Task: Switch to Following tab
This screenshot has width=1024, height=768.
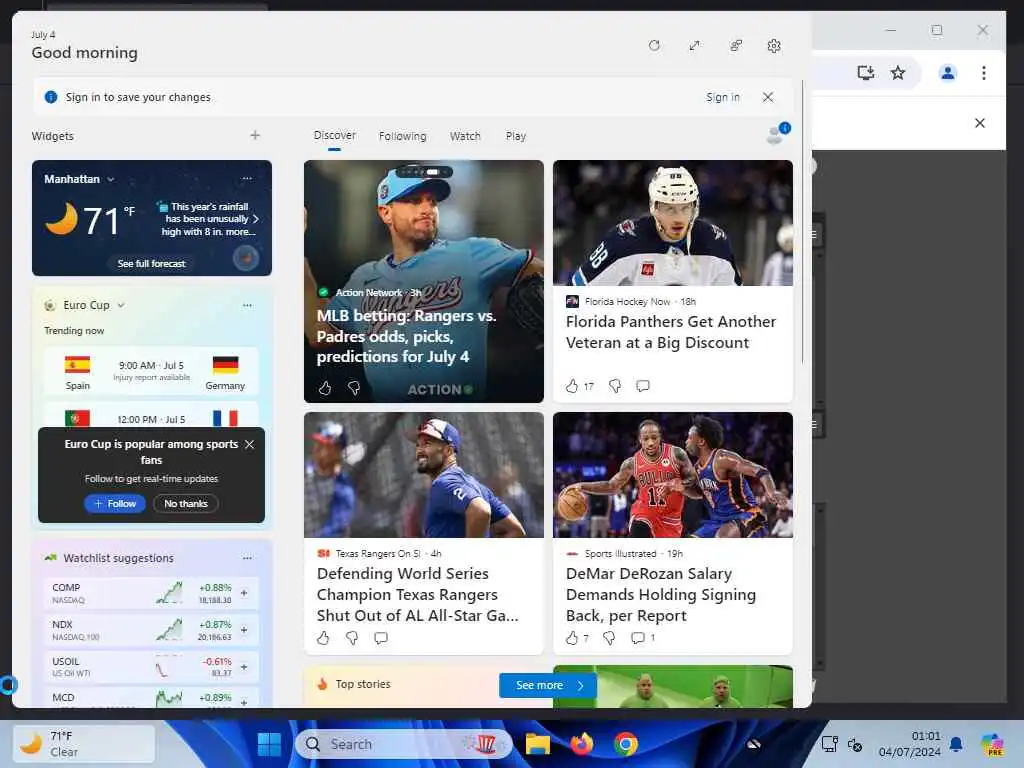Action: 402,136
